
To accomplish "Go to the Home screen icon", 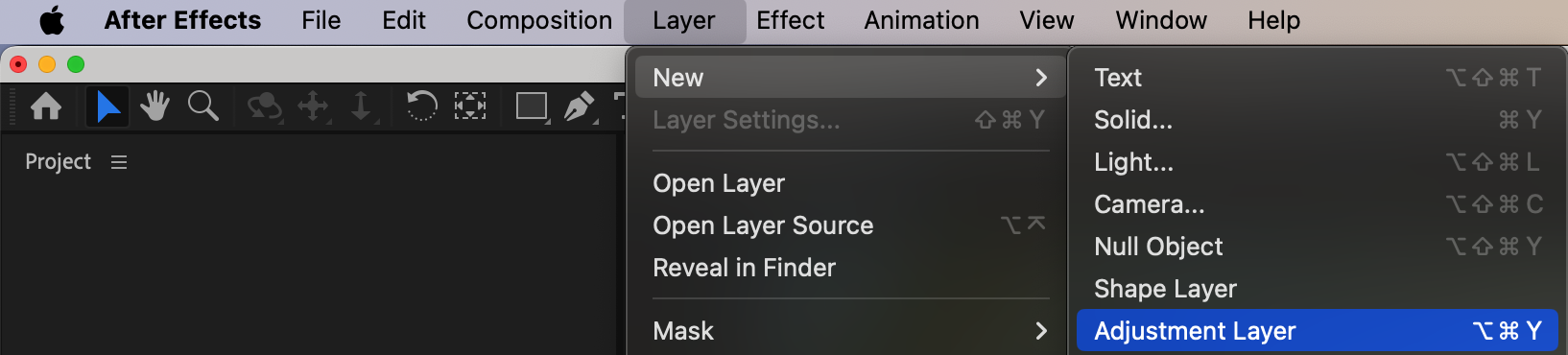I will (x=46, y=106).
